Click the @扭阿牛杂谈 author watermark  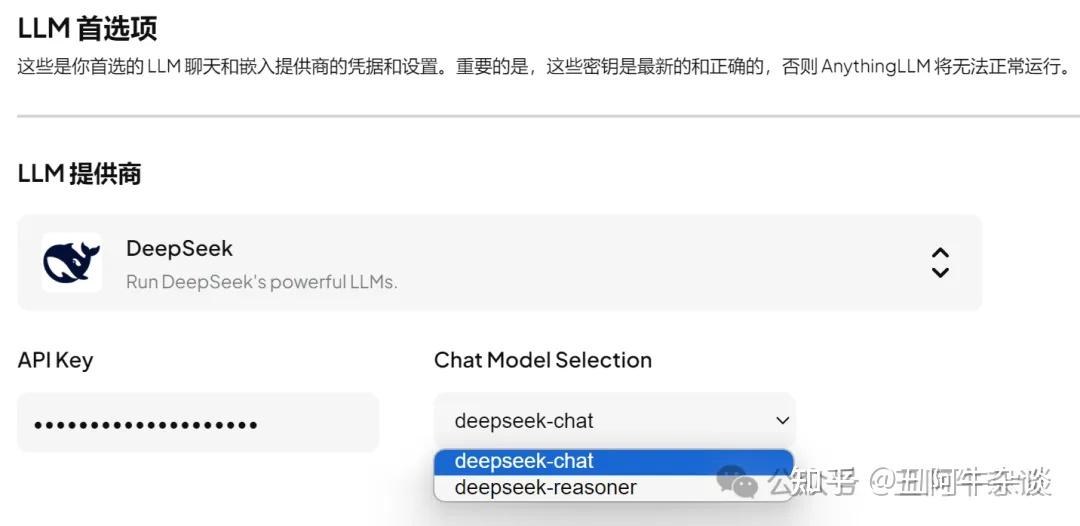960,482
